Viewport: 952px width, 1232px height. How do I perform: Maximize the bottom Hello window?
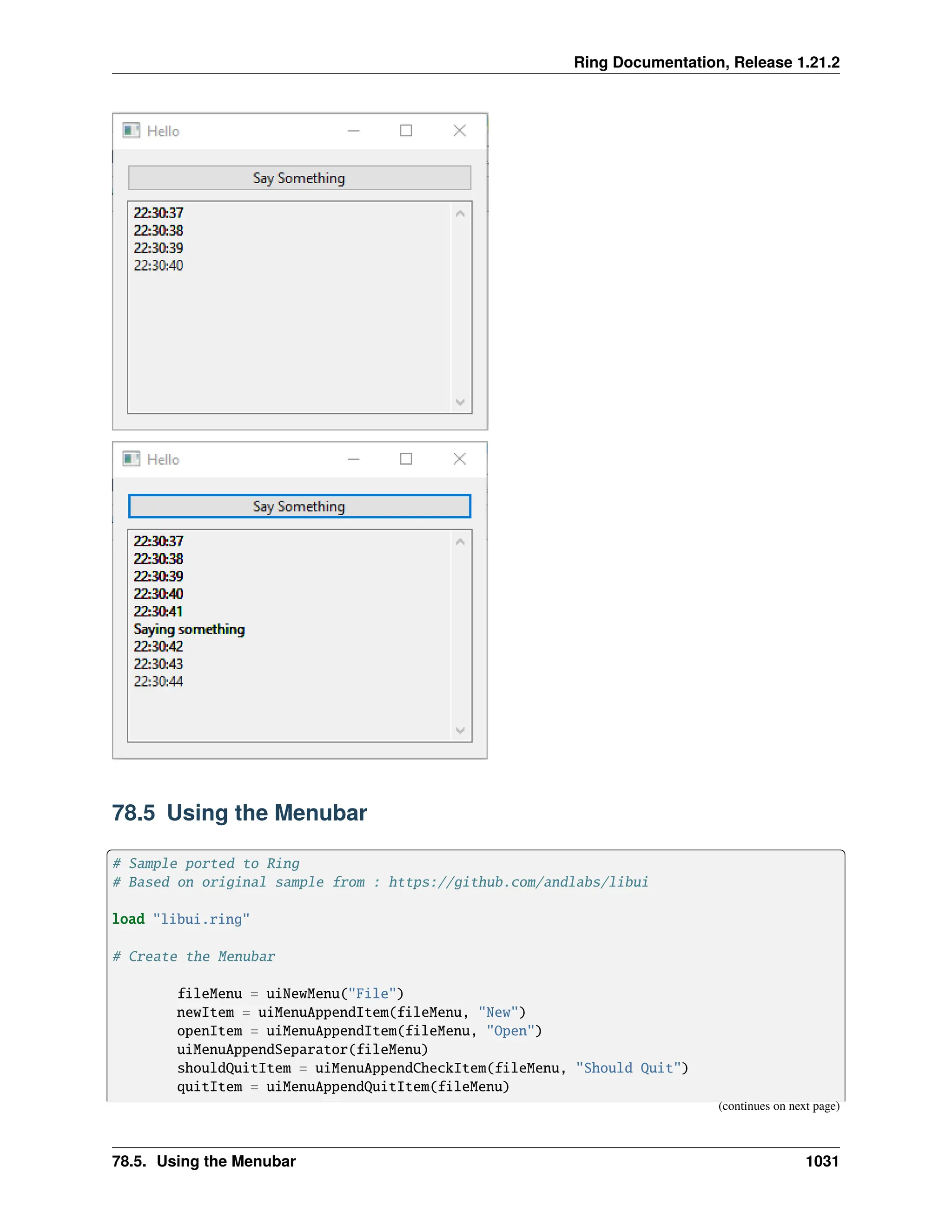click(406, 459)
